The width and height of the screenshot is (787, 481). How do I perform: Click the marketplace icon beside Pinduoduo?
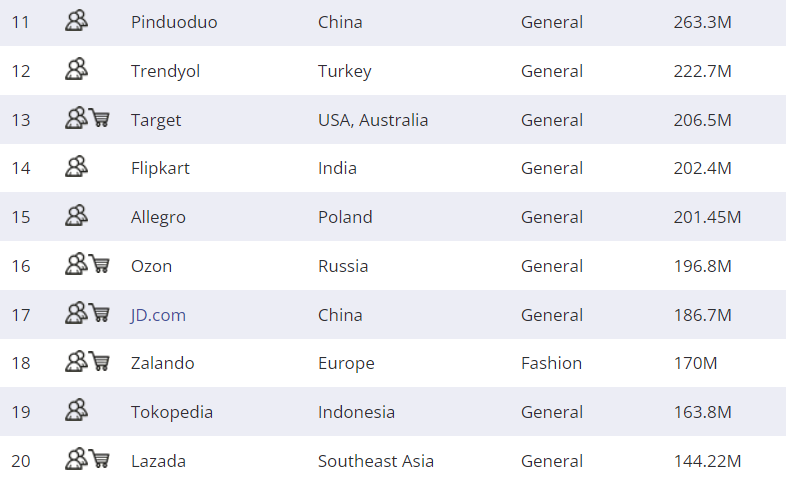(x=77, y=21)
